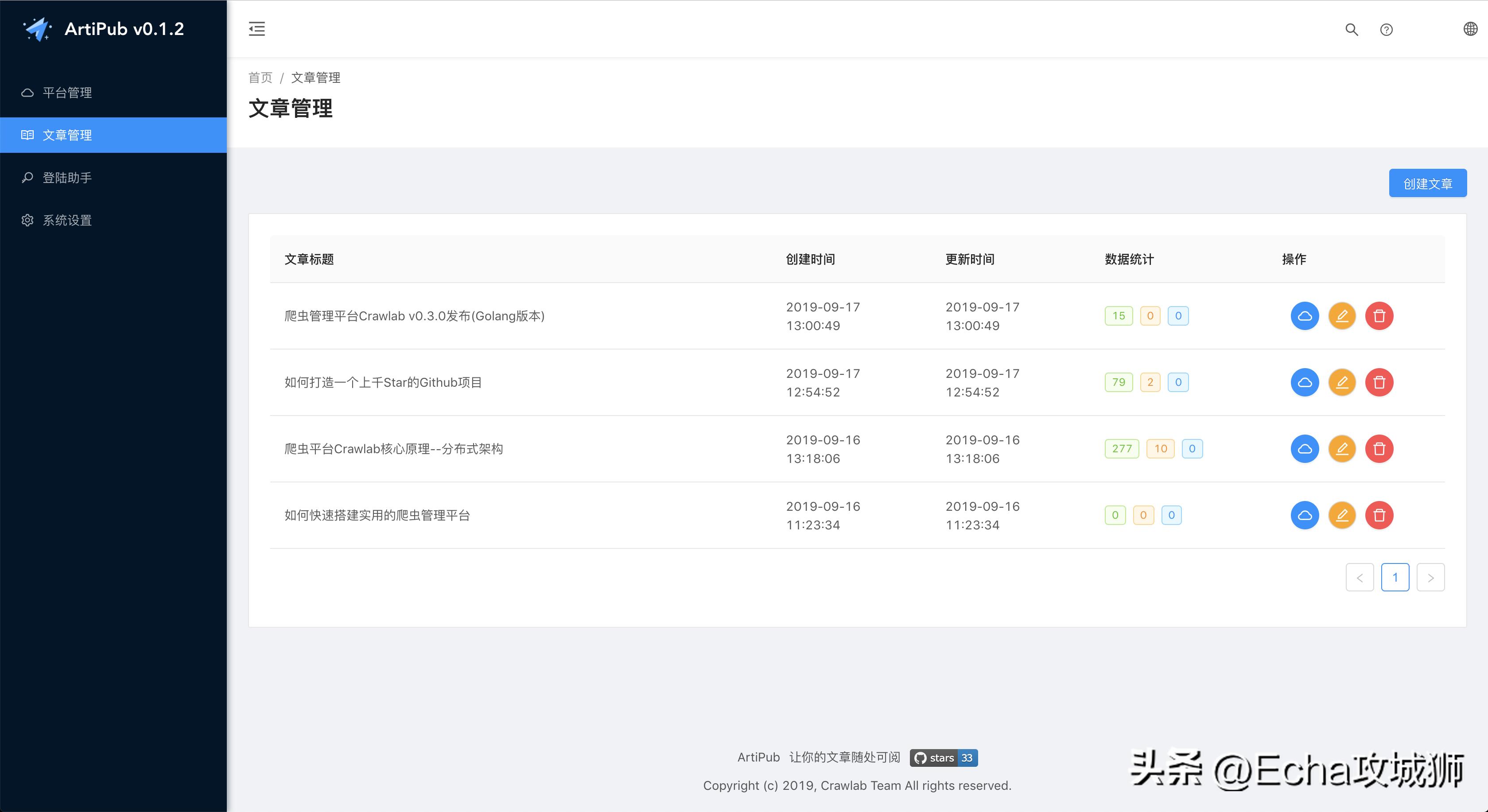This screenshot has width=1488, height=812.
Task: Select page 1 in pagination
Action: 1395,578
